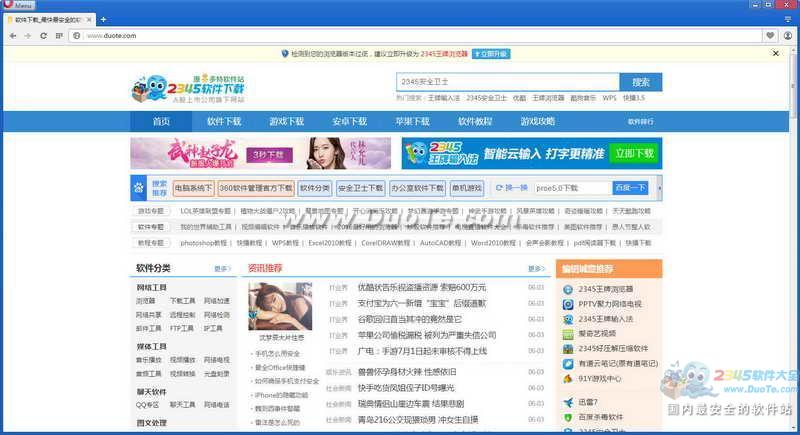The height and width of the screenshot is (435, 800).
Task: Click the 91Y游戏中心 icon
Action: [x=568, y=379]
